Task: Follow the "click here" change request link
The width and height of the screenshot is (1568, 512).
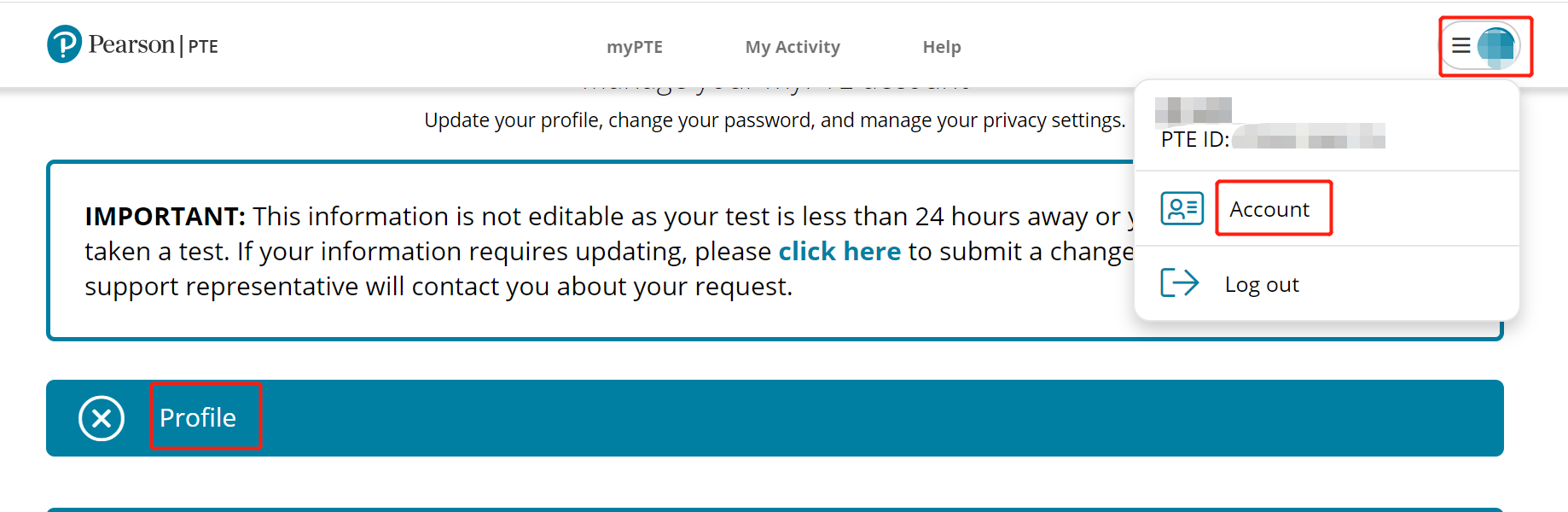Action: (839, 252)
